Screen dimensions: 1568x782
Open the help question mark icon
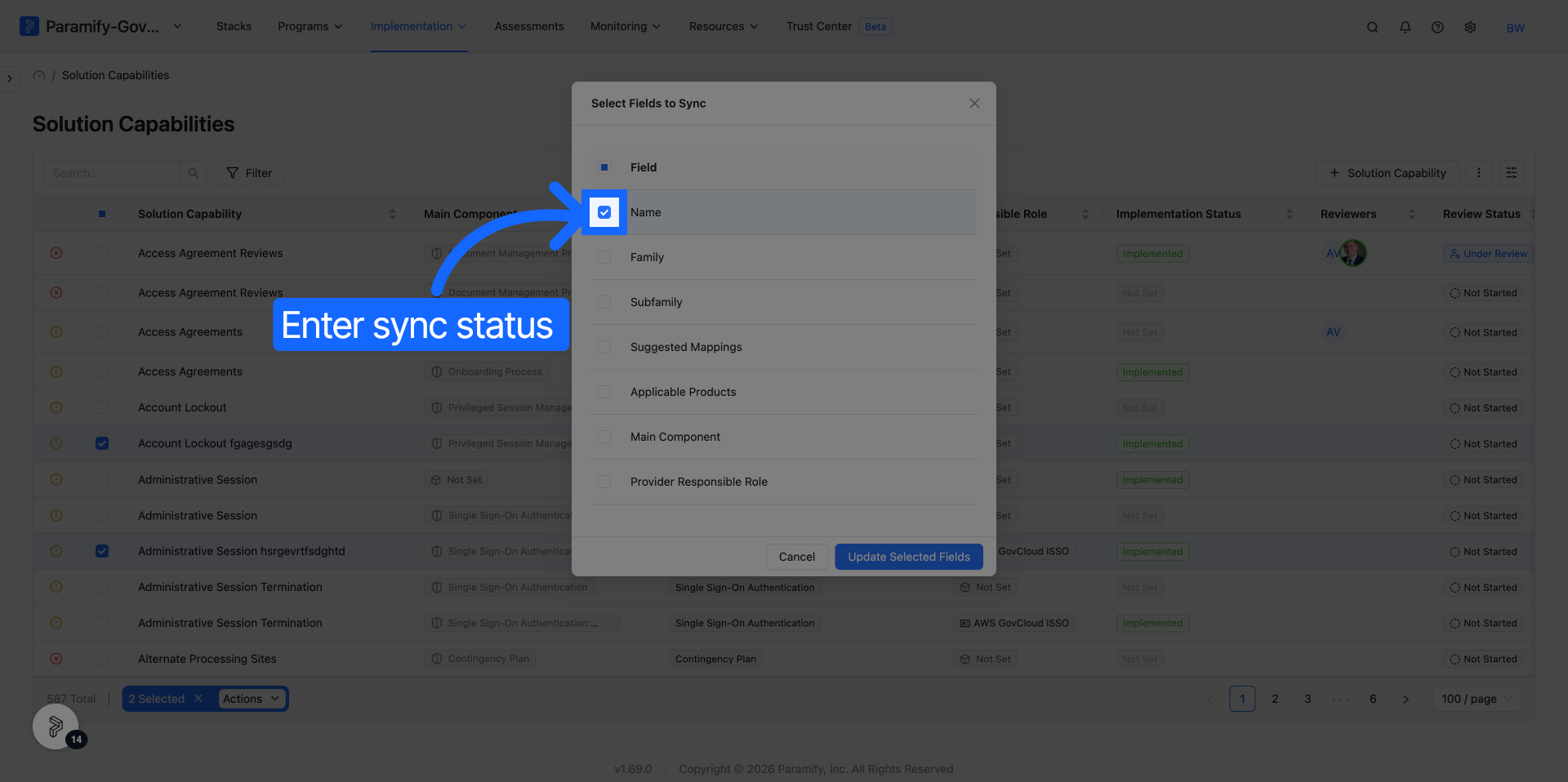(x=1438, y=27)
